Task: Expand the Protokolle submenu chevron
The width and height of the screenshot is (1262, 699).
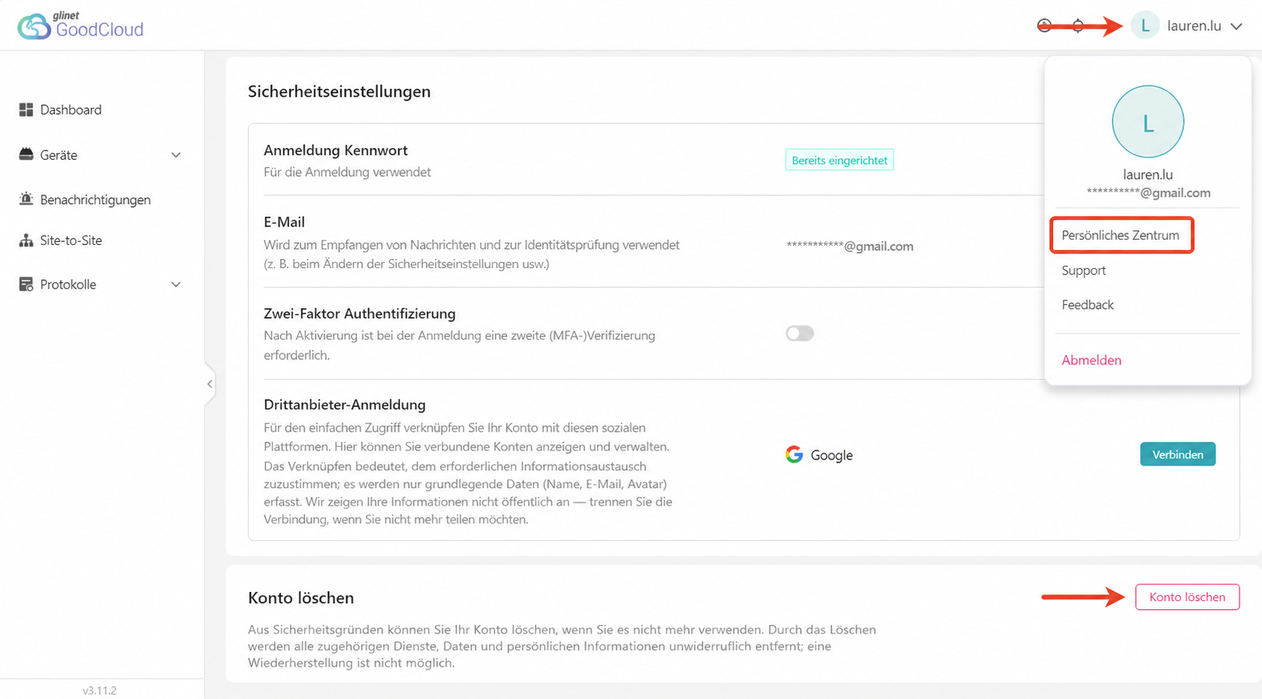Action: pos(176,285)
